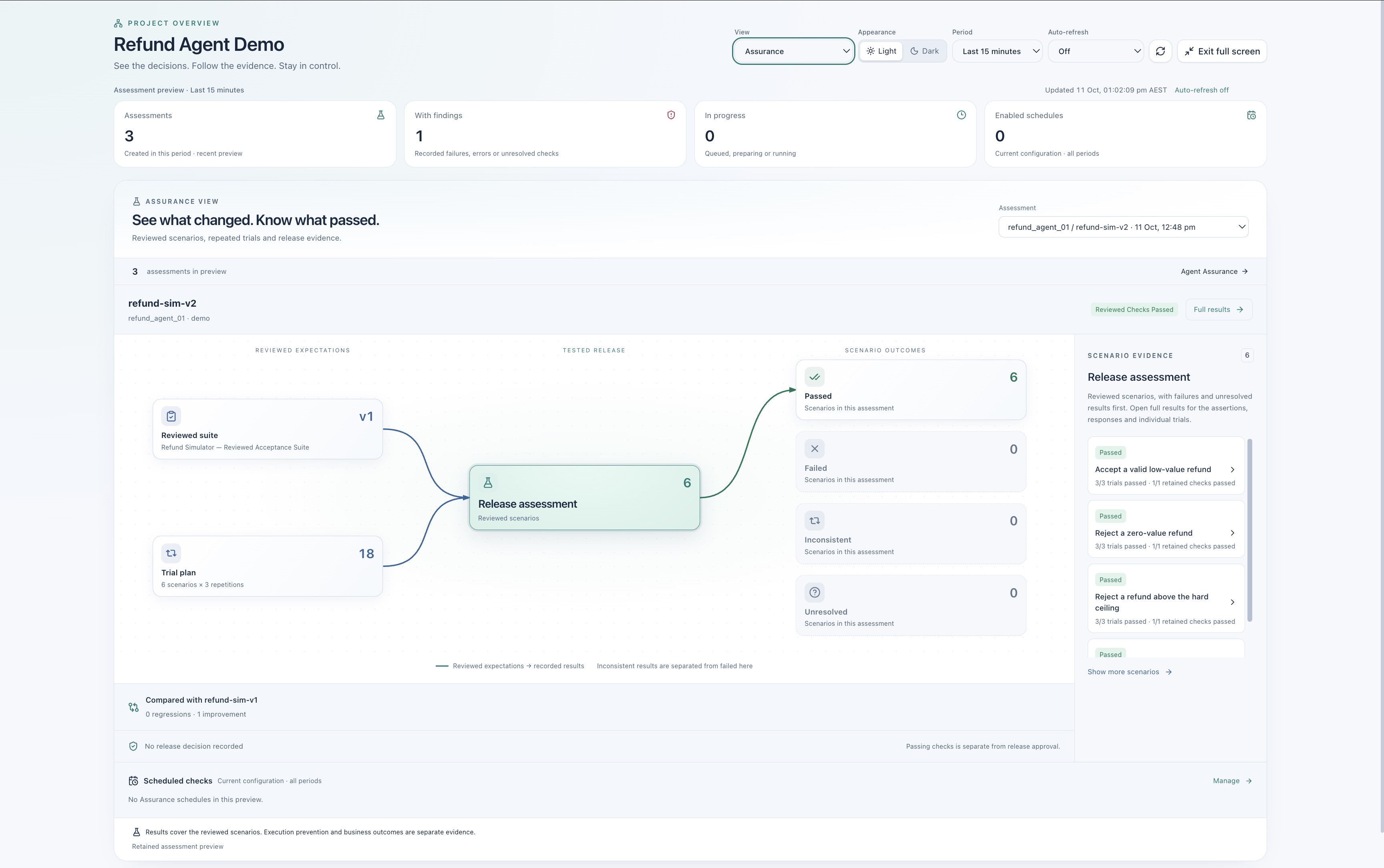1384x868 pixels.
Task: Click the Scenario evidence list scrollbar
Action: (1250, 530)
